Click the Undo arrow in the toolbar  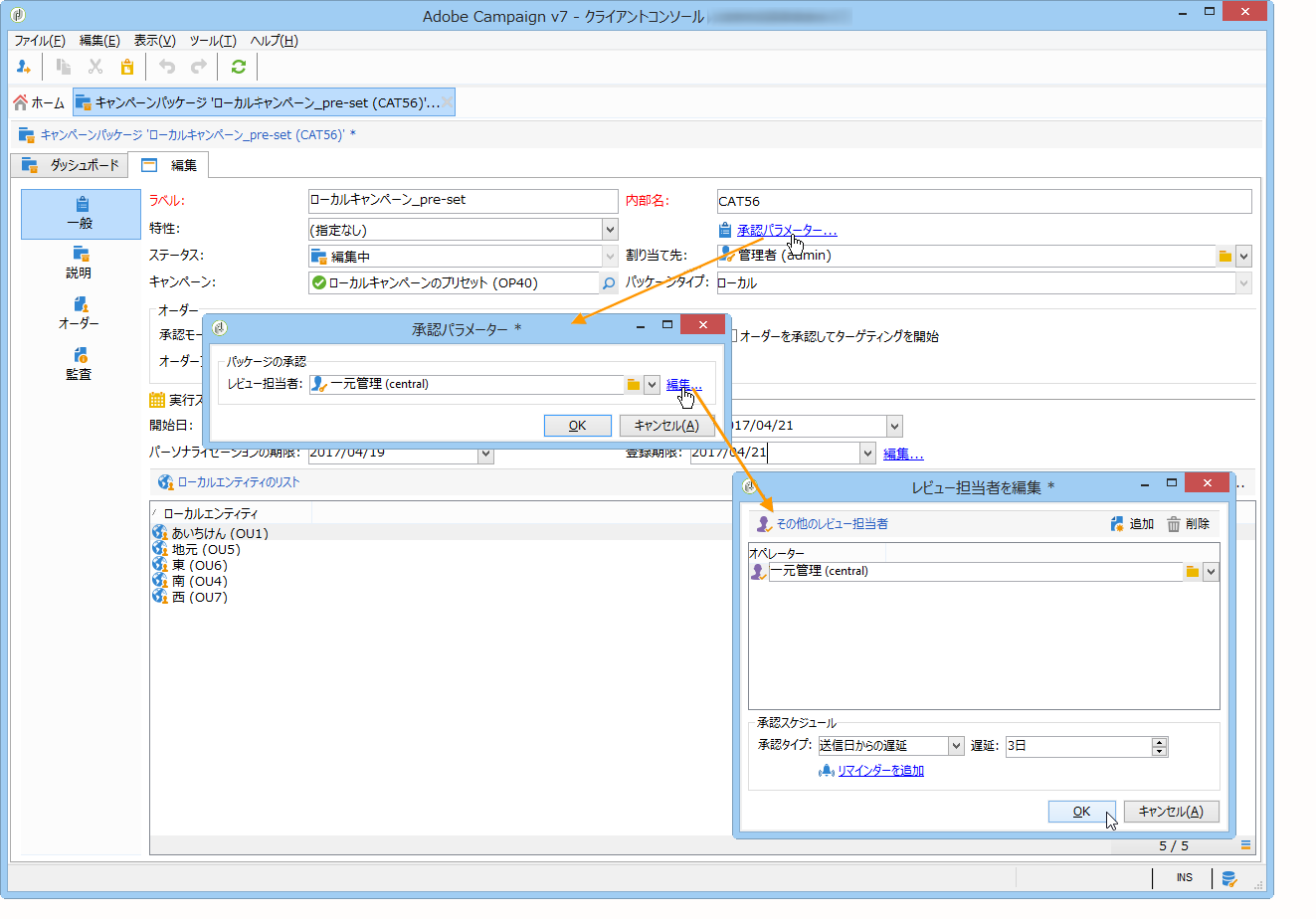(x=167, y=67)
